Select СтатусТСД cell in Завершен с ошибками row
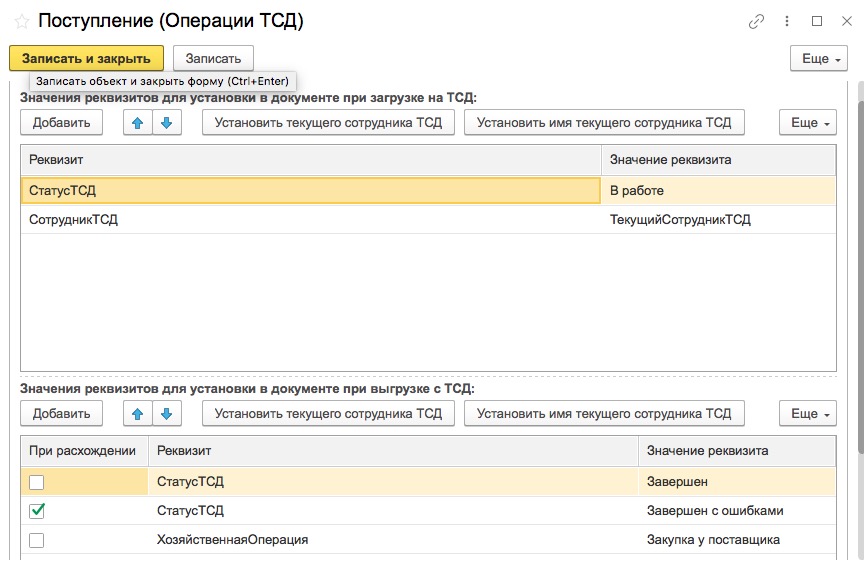The image size is (864, 568). coord(393,511)
